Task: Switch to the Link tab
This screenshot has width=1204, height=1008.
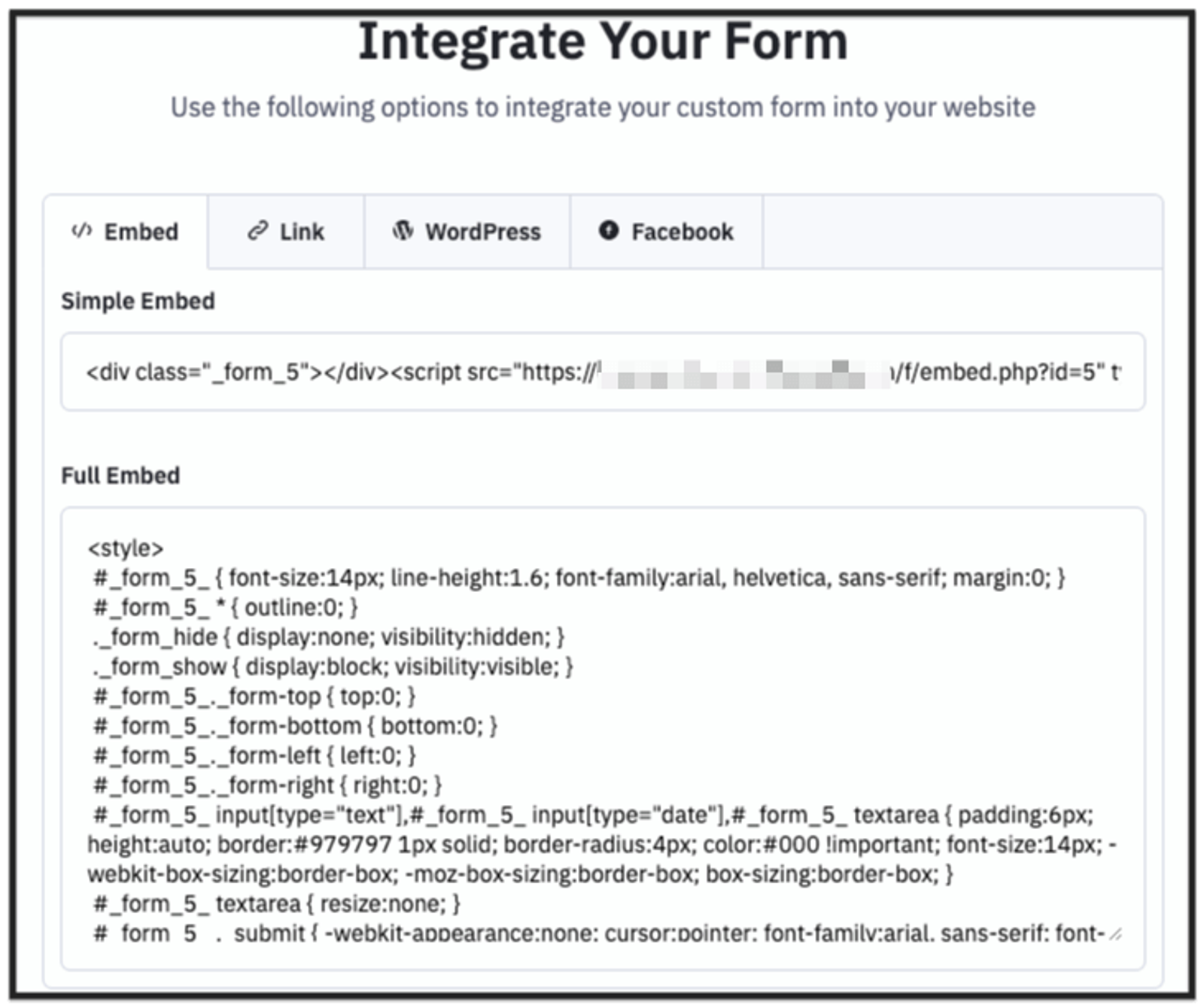Action: pos(286,232)
